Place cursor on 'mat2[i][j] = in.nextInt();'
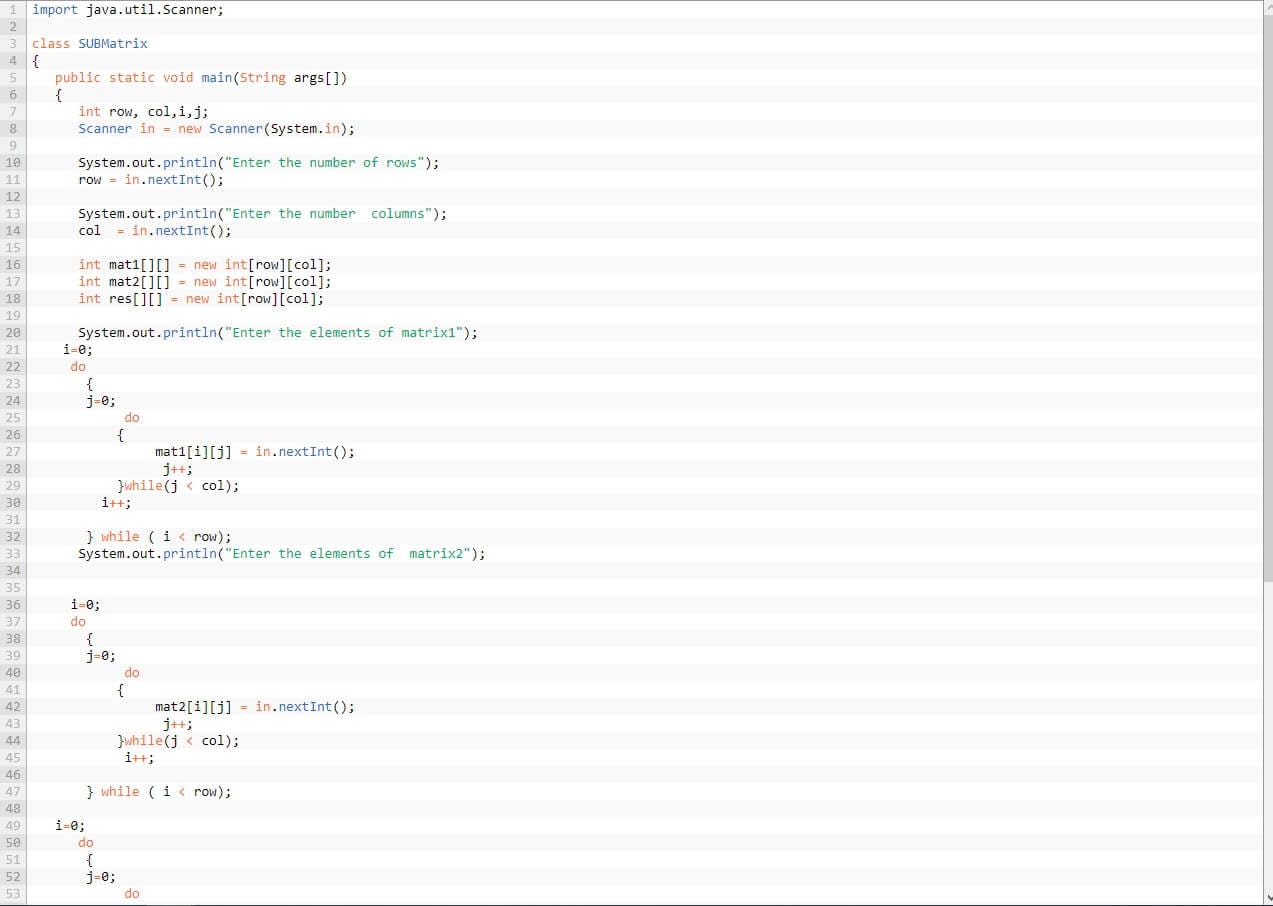Image resolution: width=1273 pixels, height=906 pixels. coord(254,706)
